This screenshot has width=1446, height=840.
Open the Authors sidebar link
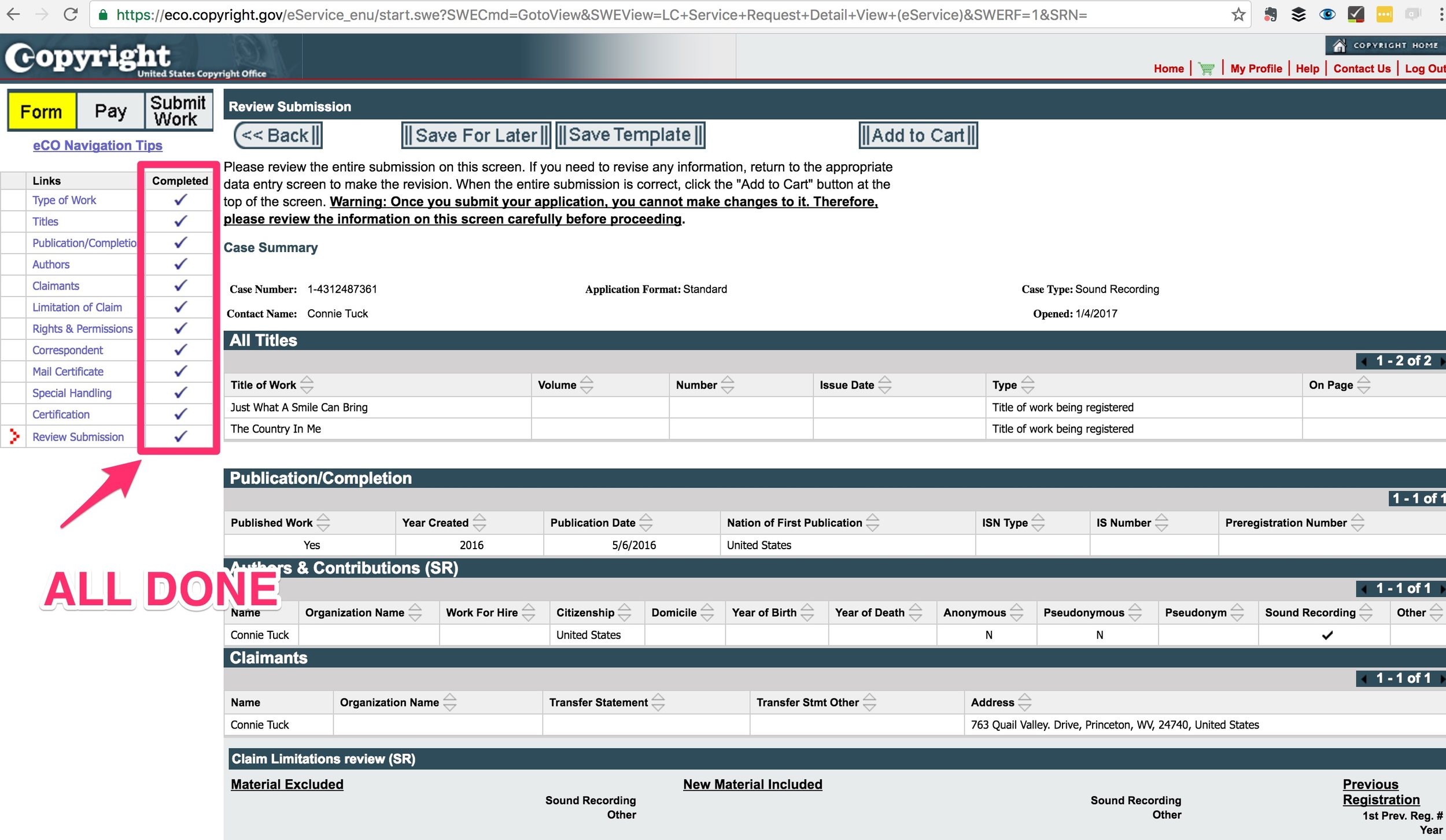point(51,264)
